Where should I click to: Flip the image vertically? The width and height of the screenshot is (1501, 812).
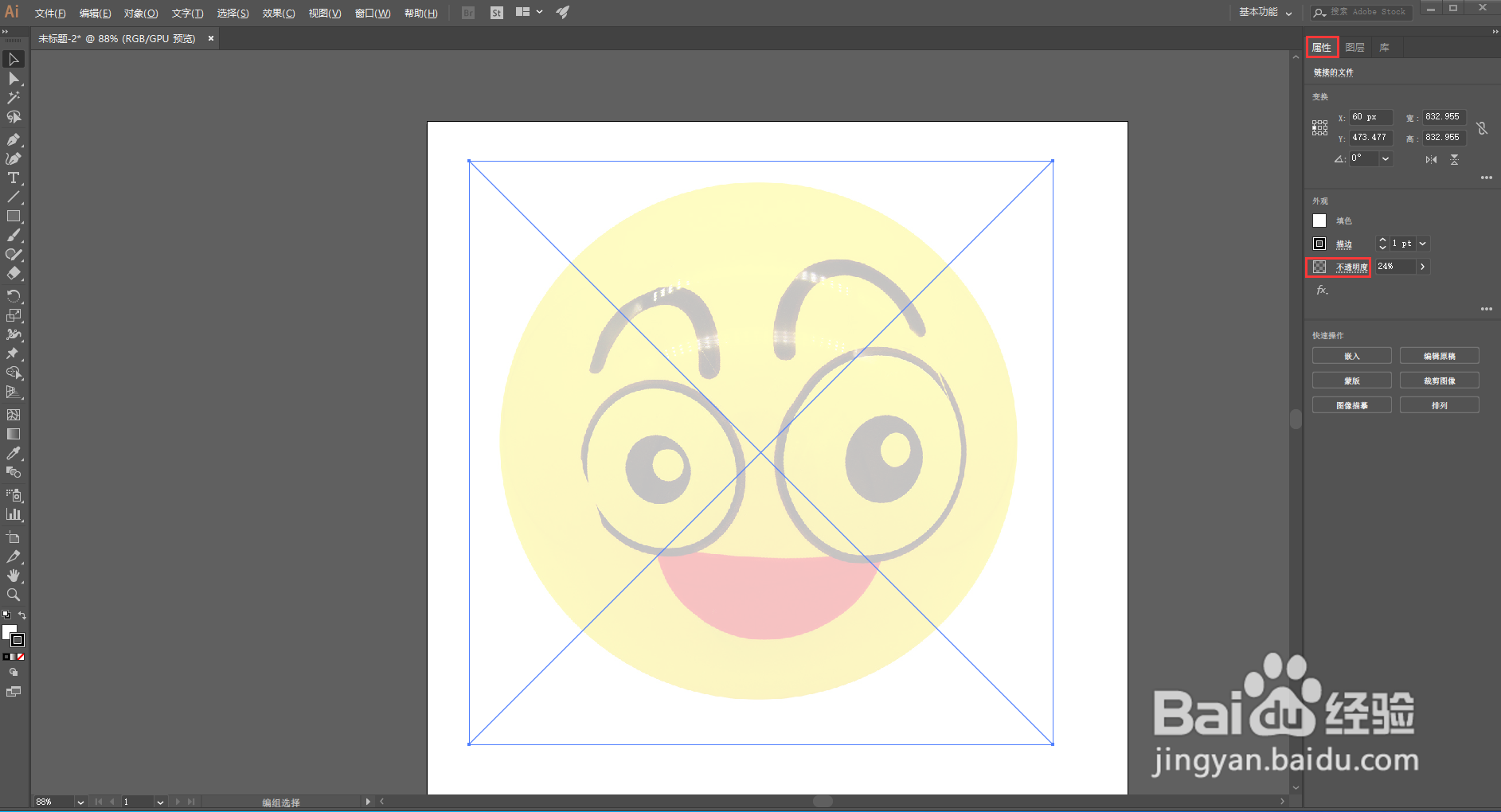pyautogui.click(x=1454, y=160)
